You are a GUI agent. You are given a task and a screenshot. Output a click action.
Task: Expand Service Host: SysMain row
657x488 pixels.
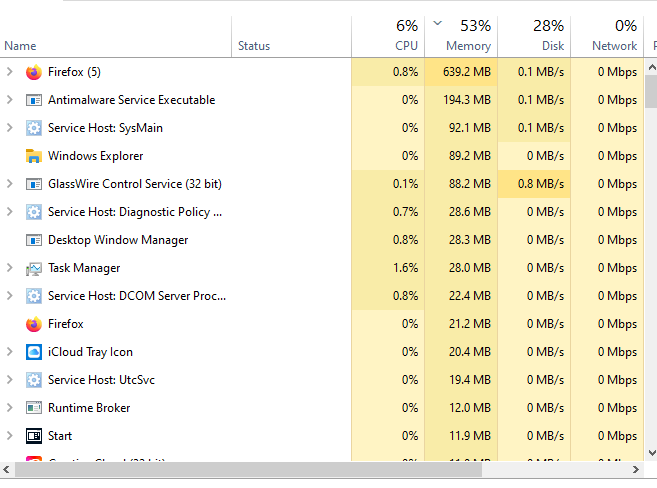[9, 128]
